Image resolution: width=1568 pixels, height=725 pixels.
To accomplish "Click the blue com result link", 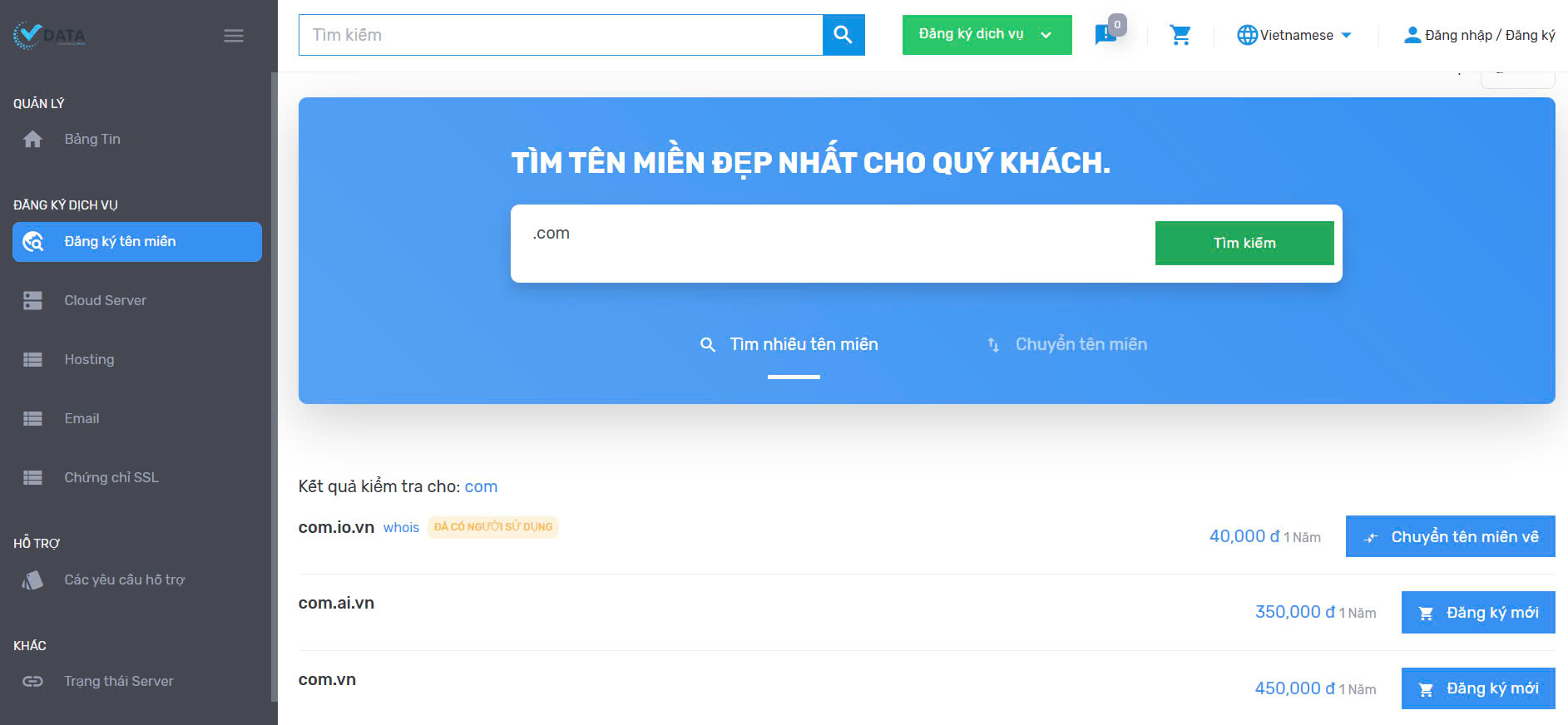I will (x=481, y=486).
